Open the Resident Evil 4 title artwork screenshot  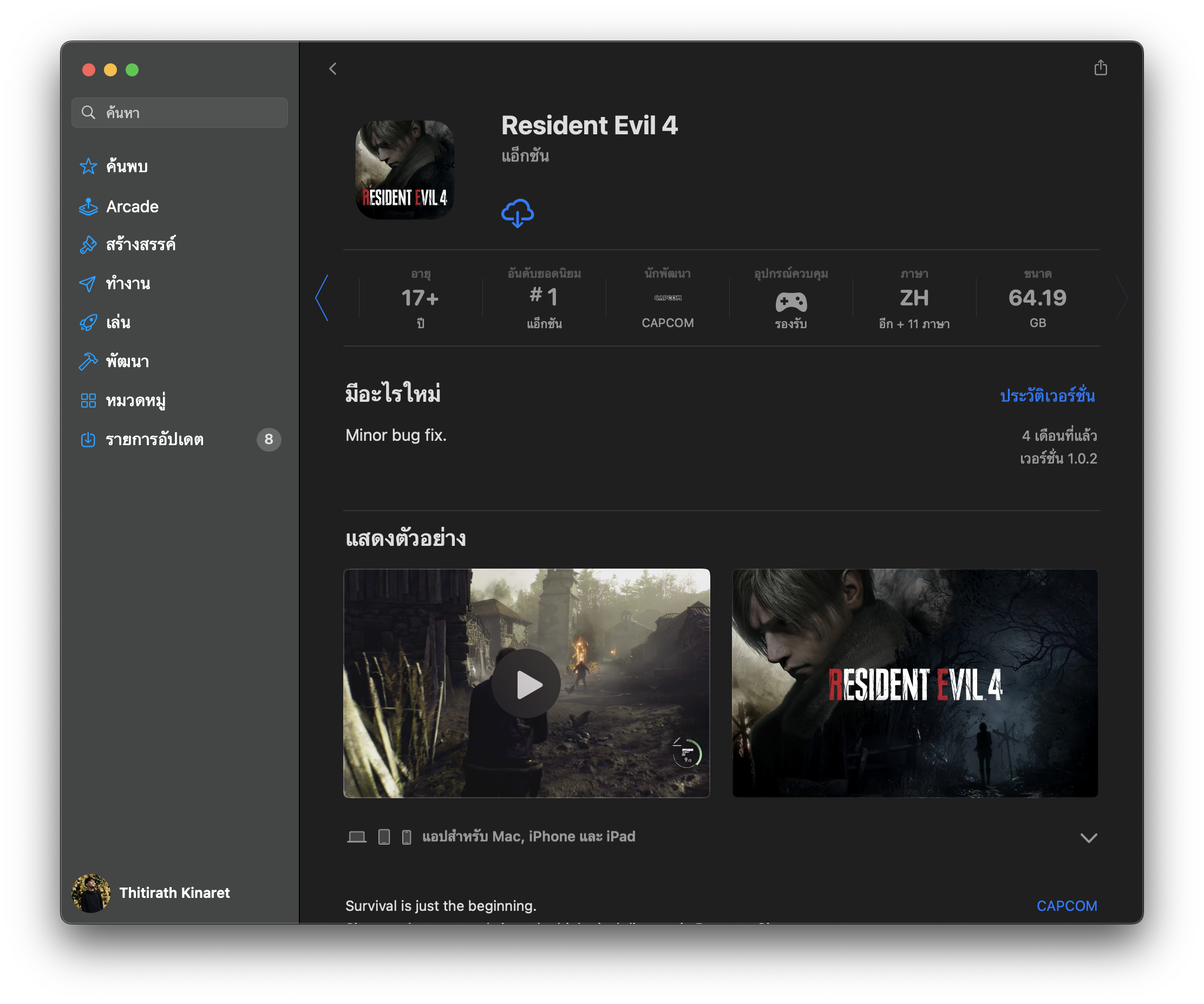pyautogui.click(x=914, y=683)
